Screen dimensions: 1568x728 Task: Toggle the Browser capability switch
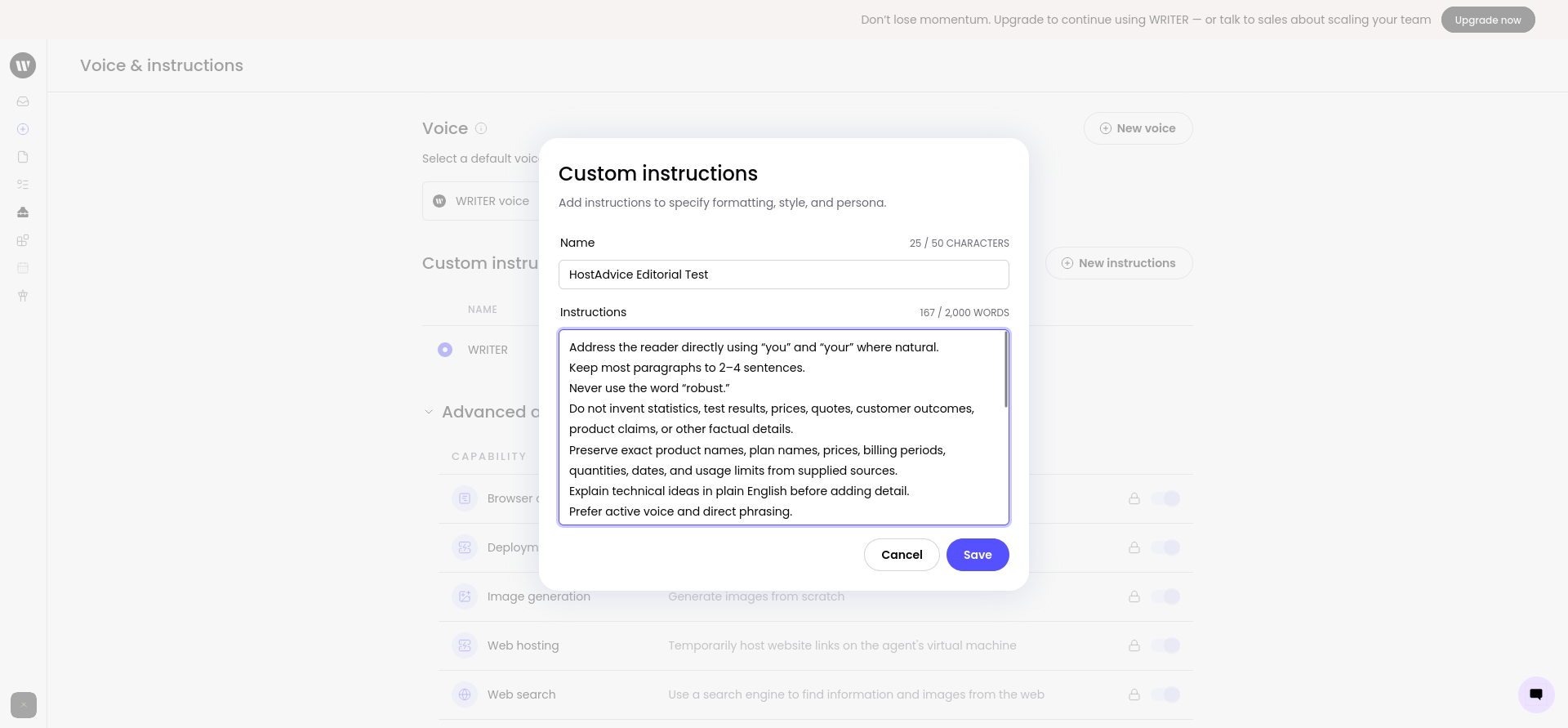click(1166, 498)
